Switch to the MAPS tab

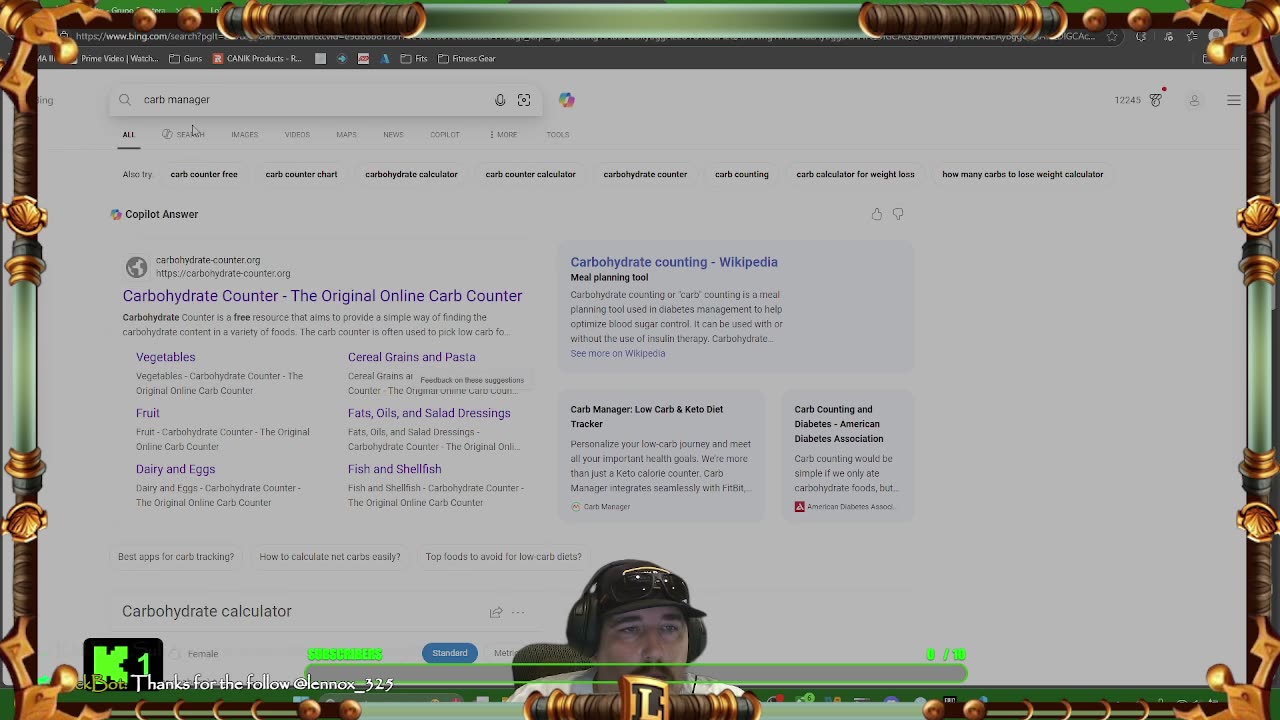[346, 134]
